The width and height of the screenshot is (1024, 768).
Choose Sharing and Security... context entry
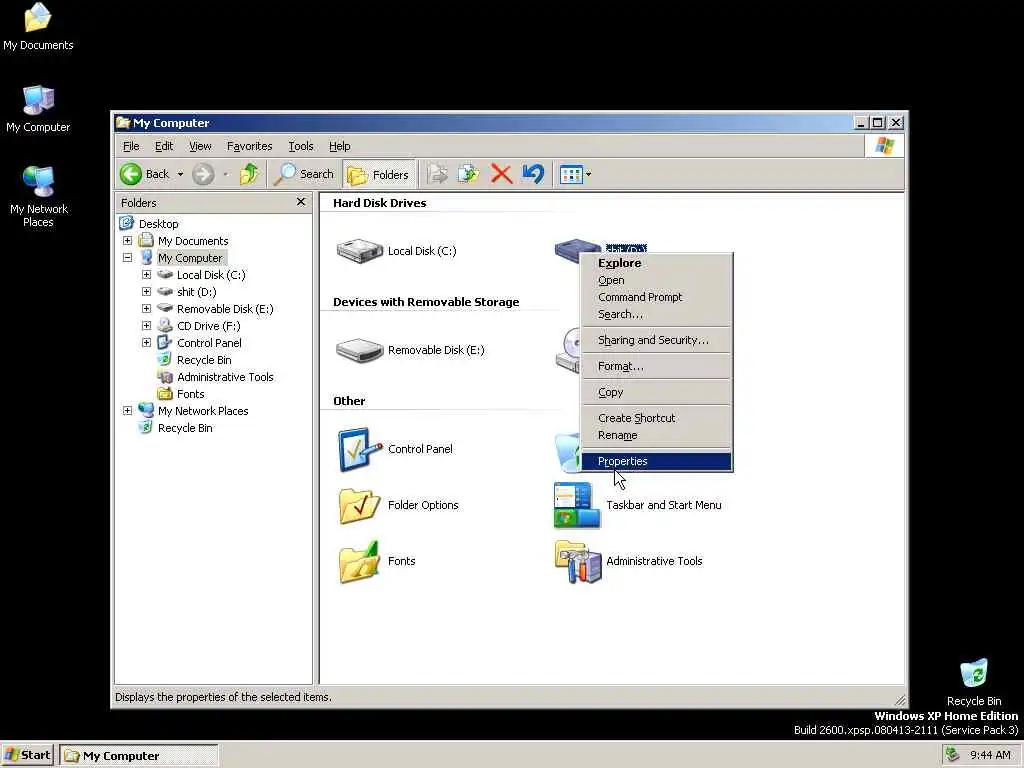tap(656, 340)
